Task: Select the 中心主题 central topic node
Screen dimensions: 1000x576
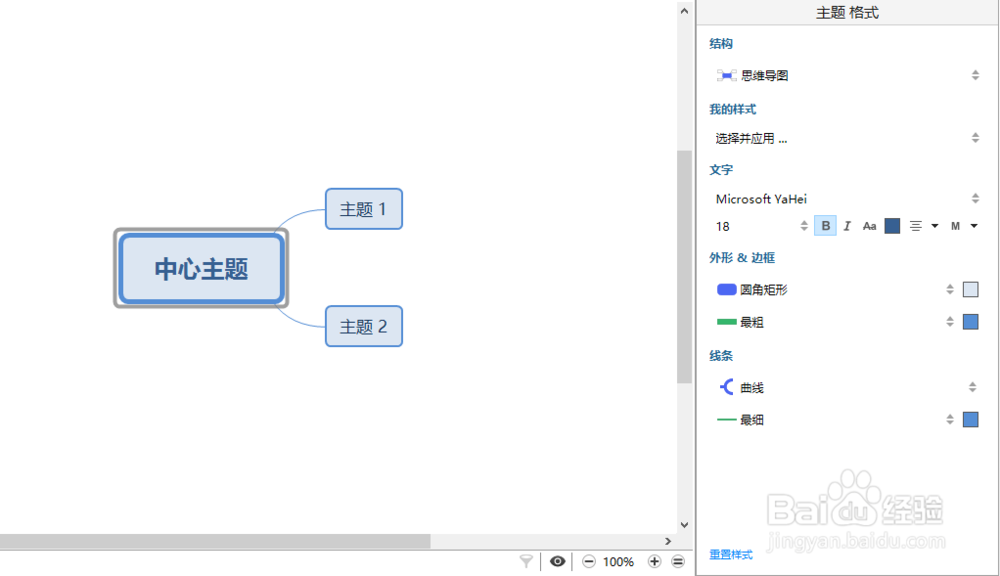Action: pos(202,269)
